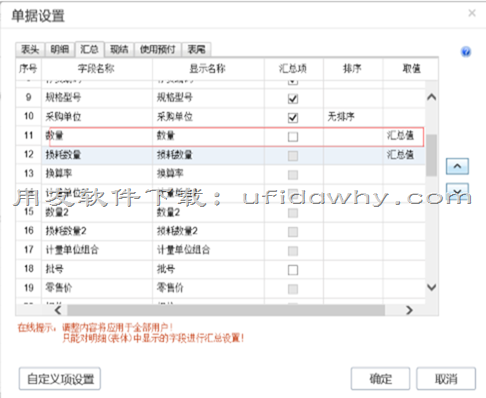Screen dimensions: 486x398
Task: Open the blue help question icon
Action: pyautogui.click(x=466, y=52)
